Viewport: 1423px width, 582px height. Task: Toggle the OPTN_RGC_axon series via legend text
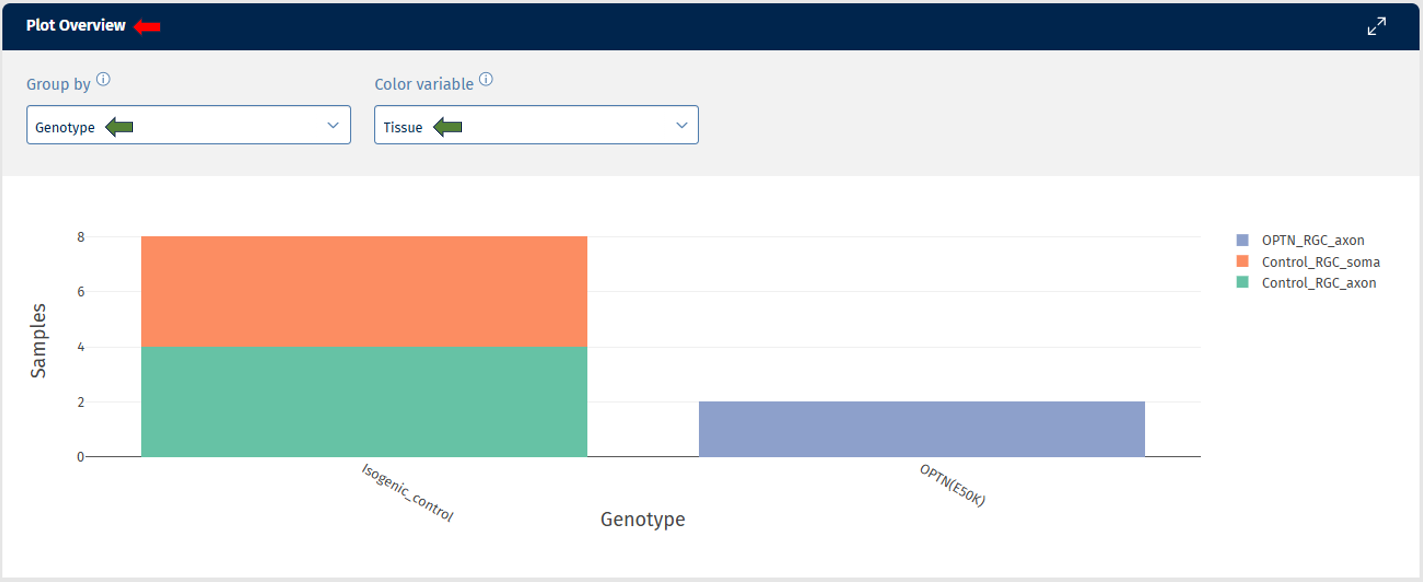[1313, 240]
